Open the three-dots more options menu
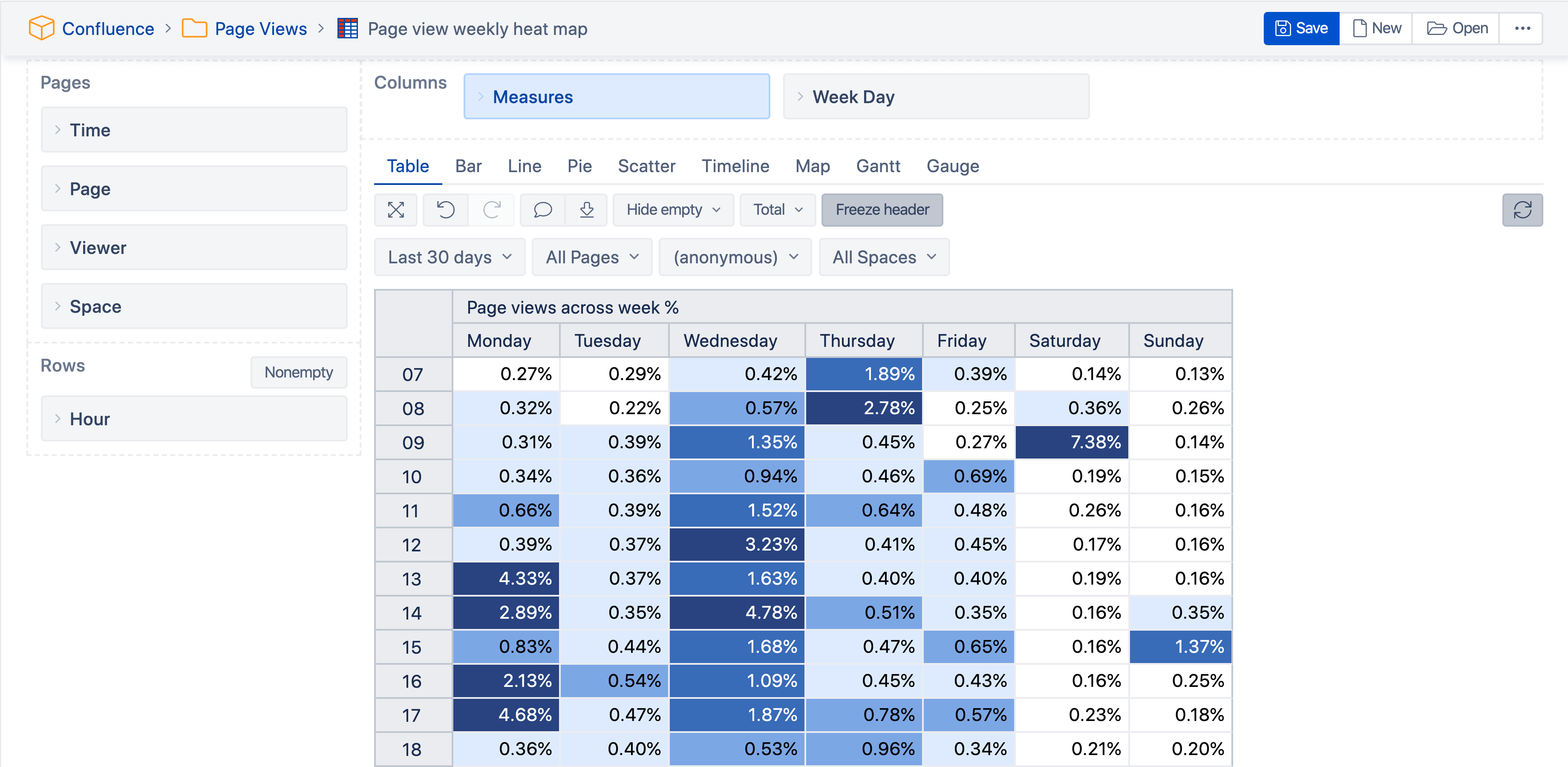1568x767 pixels. 1522,29
